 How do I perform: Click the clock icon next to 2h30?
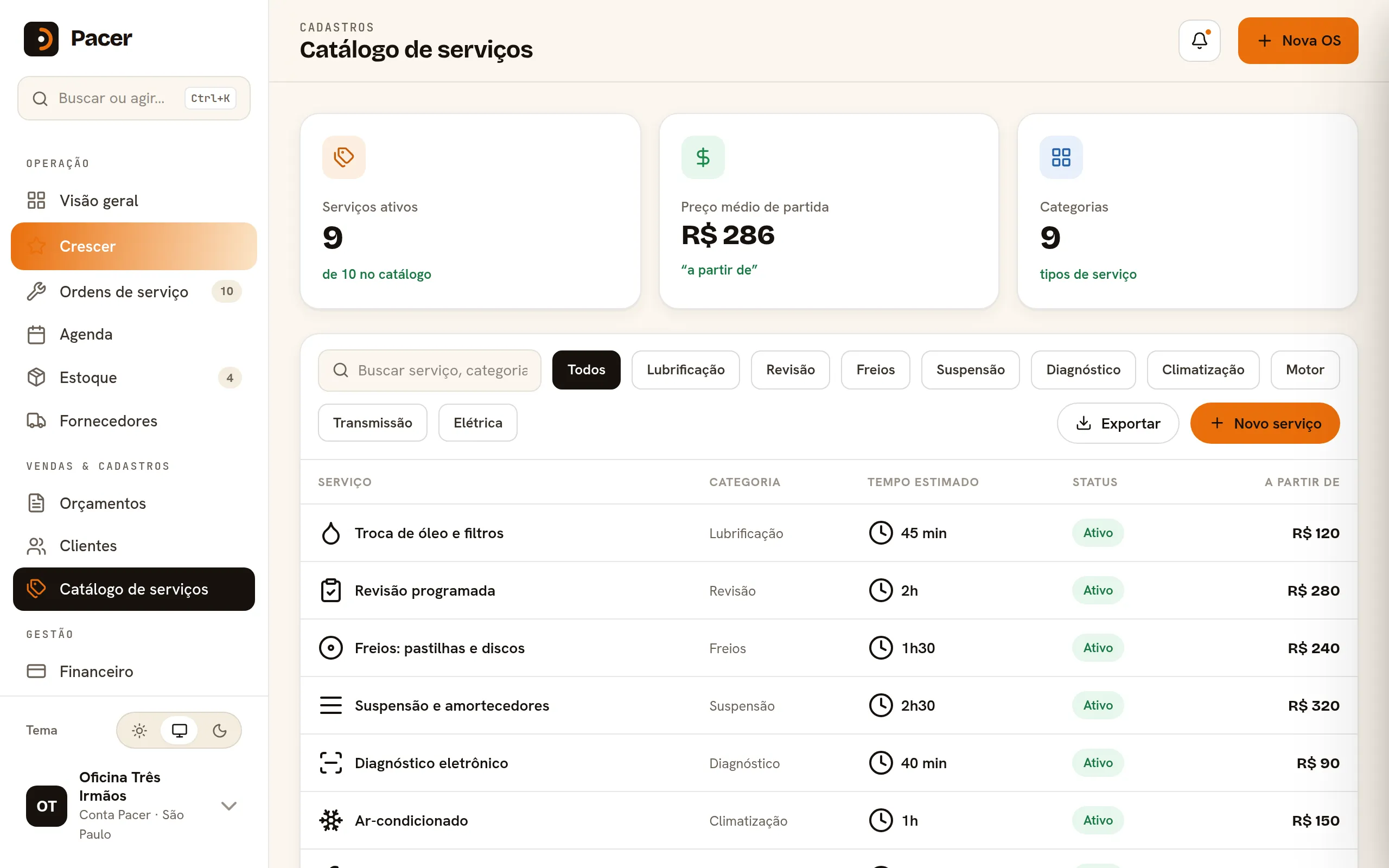[x=881, y=705]
